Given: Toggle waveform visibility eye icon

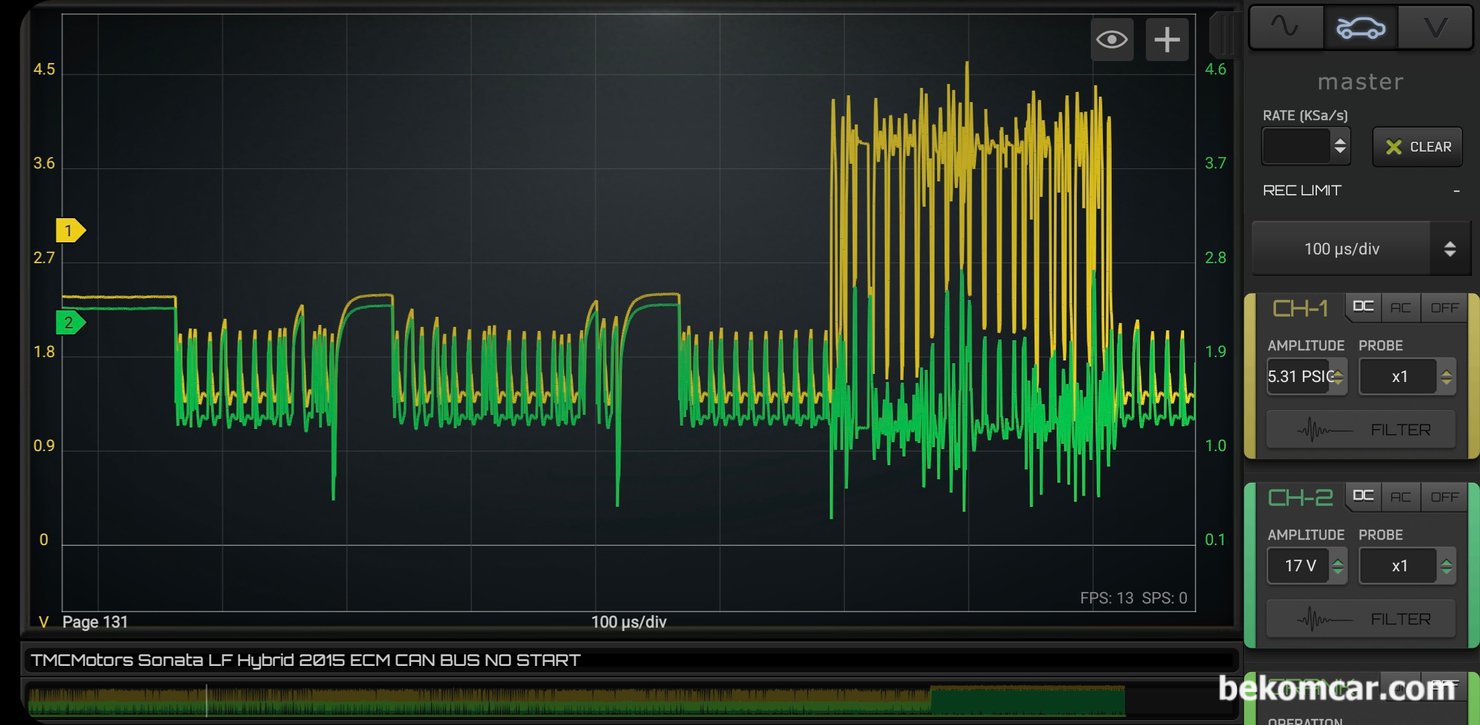Looking at the screenshot, I should [1112, 40].
